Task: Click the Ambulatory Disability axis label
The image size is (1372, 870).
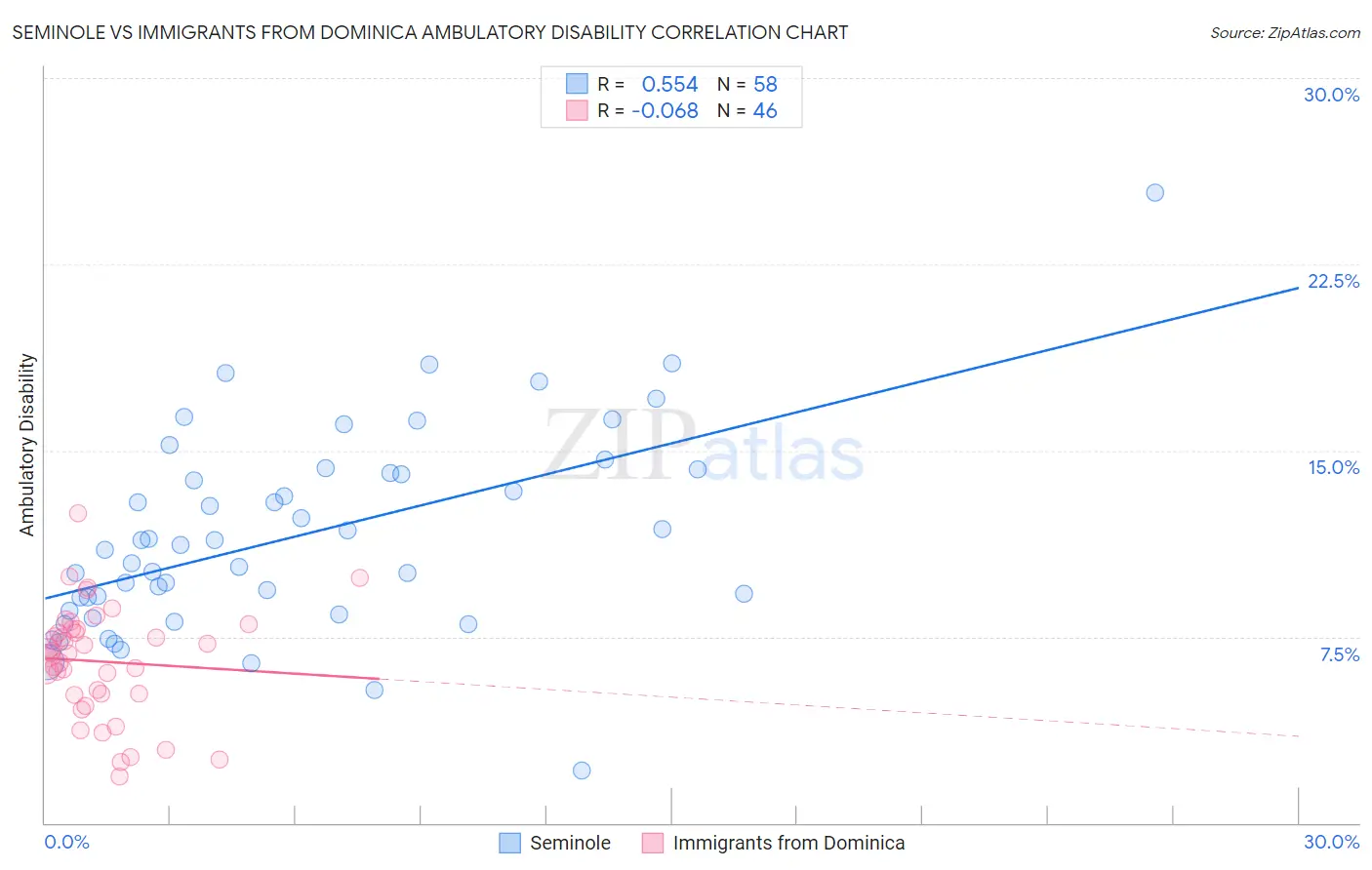Action: tap(27, 445)
